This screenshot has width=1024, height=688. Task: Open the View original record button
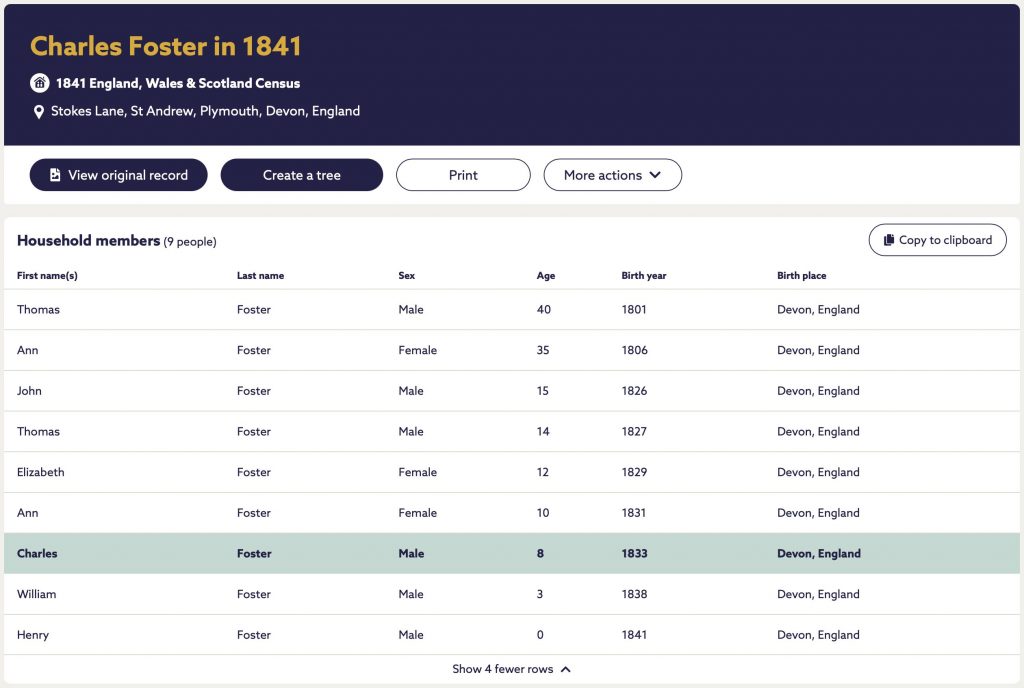pyautogui.click(x=118, y=175)
